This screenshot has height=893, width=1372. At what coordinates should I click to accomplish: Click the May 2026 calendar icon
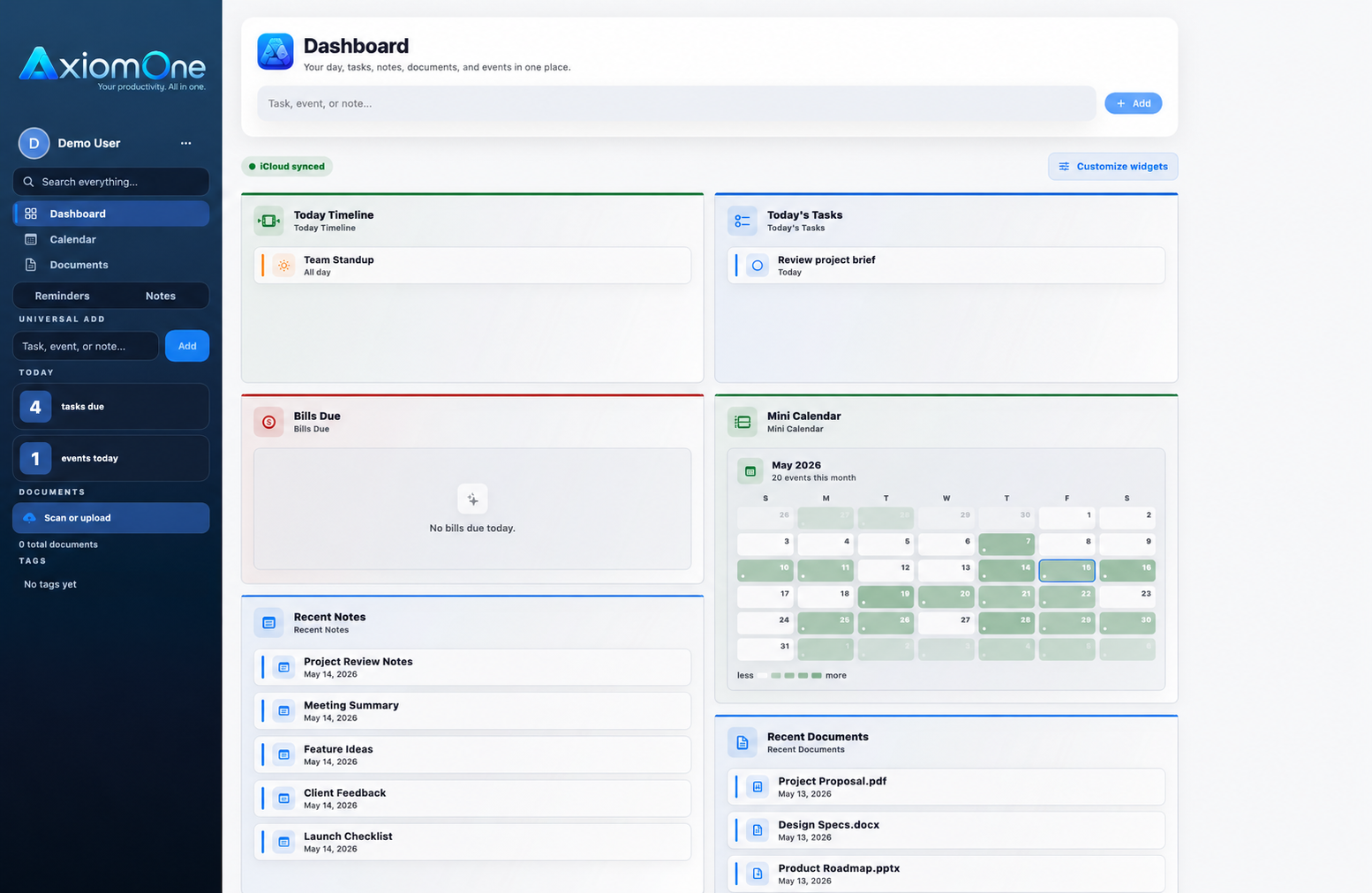[750, 471]
